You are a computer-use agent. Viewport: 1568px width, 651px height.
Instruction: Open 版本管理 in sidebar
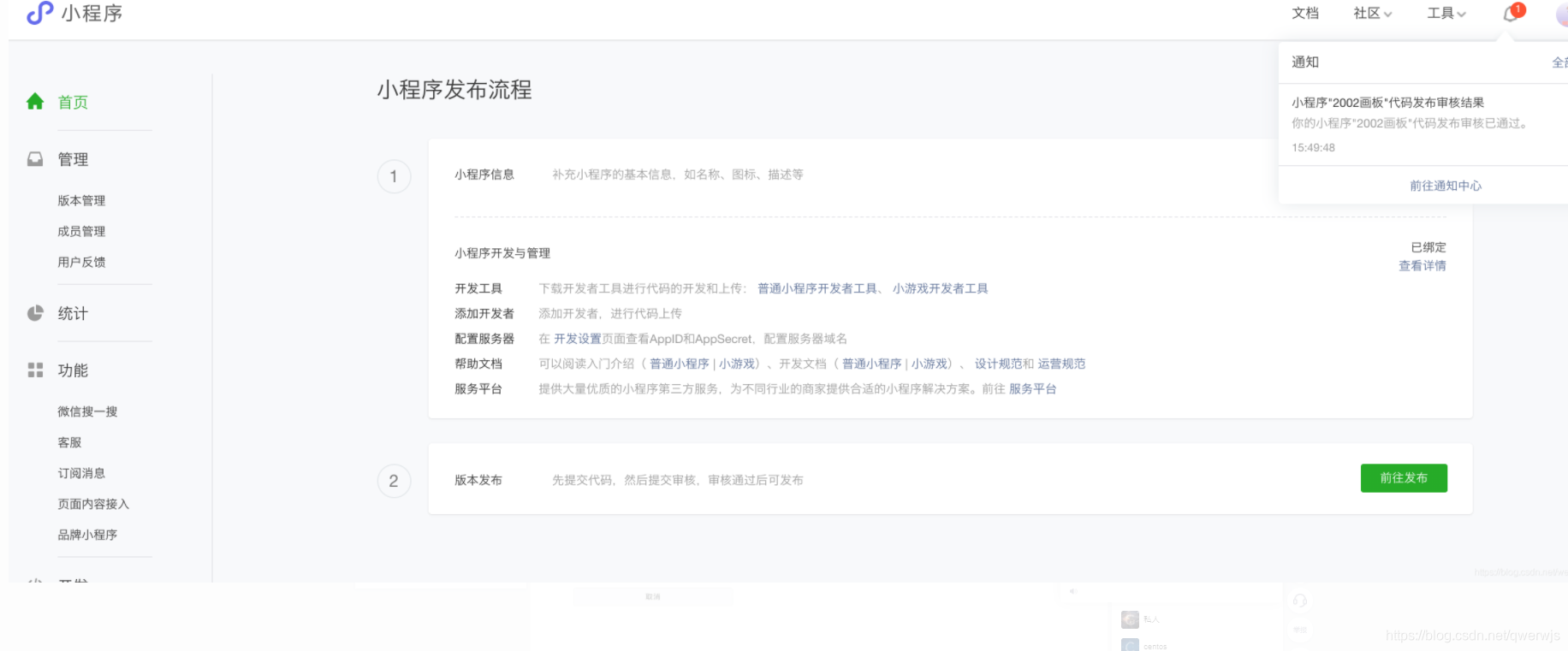pyautogui.click(x=81, y=200)
